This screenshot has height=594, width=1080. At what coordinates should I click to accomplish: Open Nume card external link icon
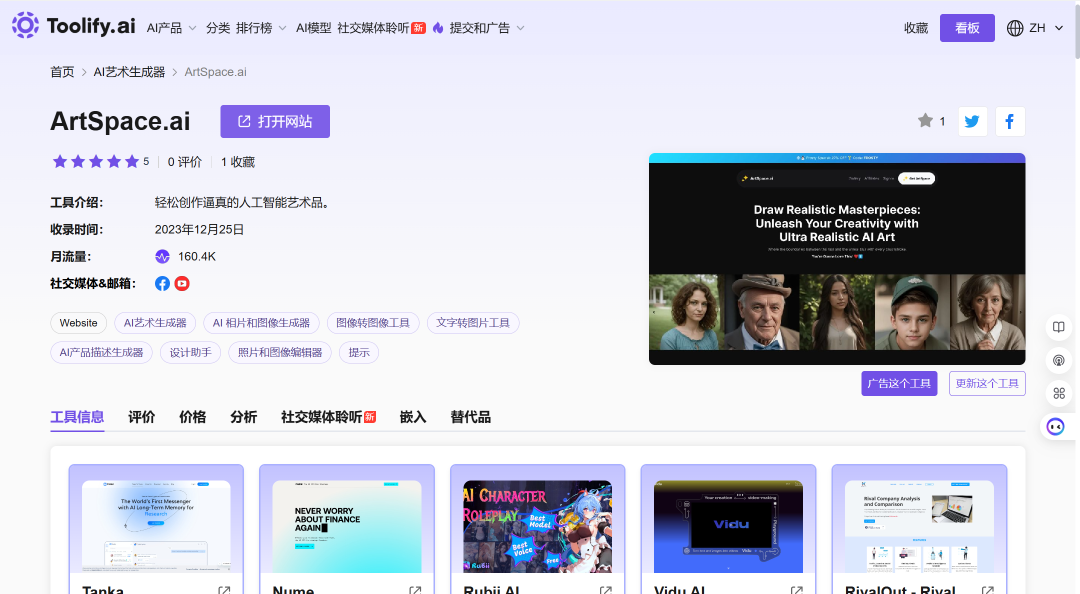click(415, 591)
